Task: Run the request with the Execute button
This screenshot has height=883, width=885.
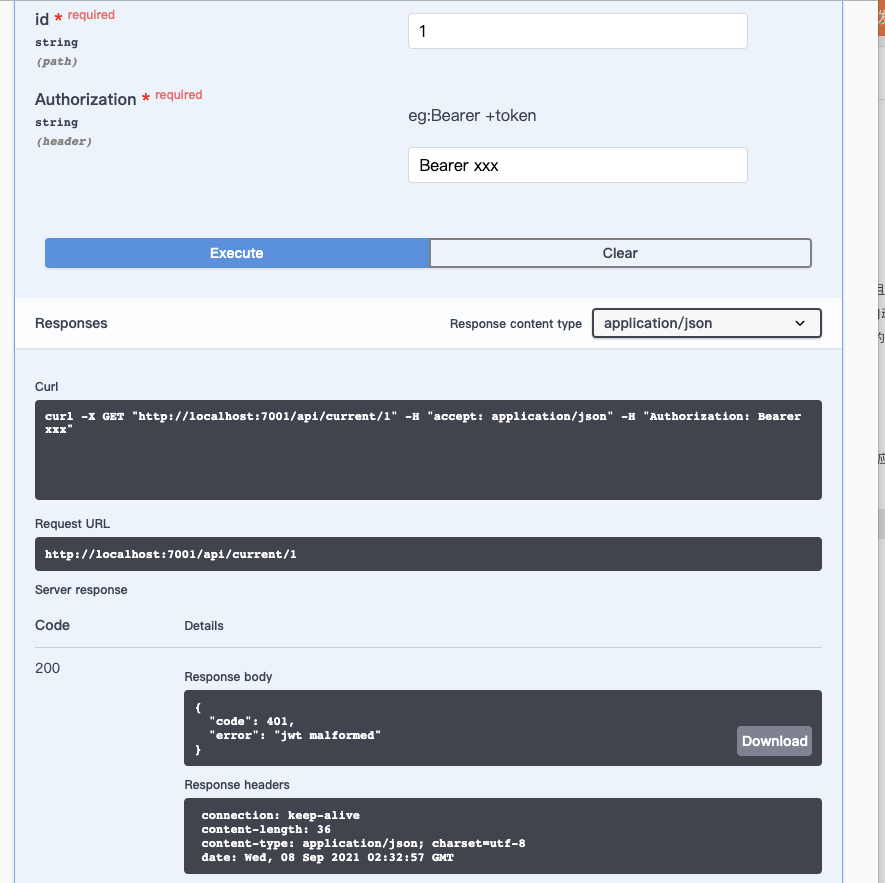Action: 237,253
